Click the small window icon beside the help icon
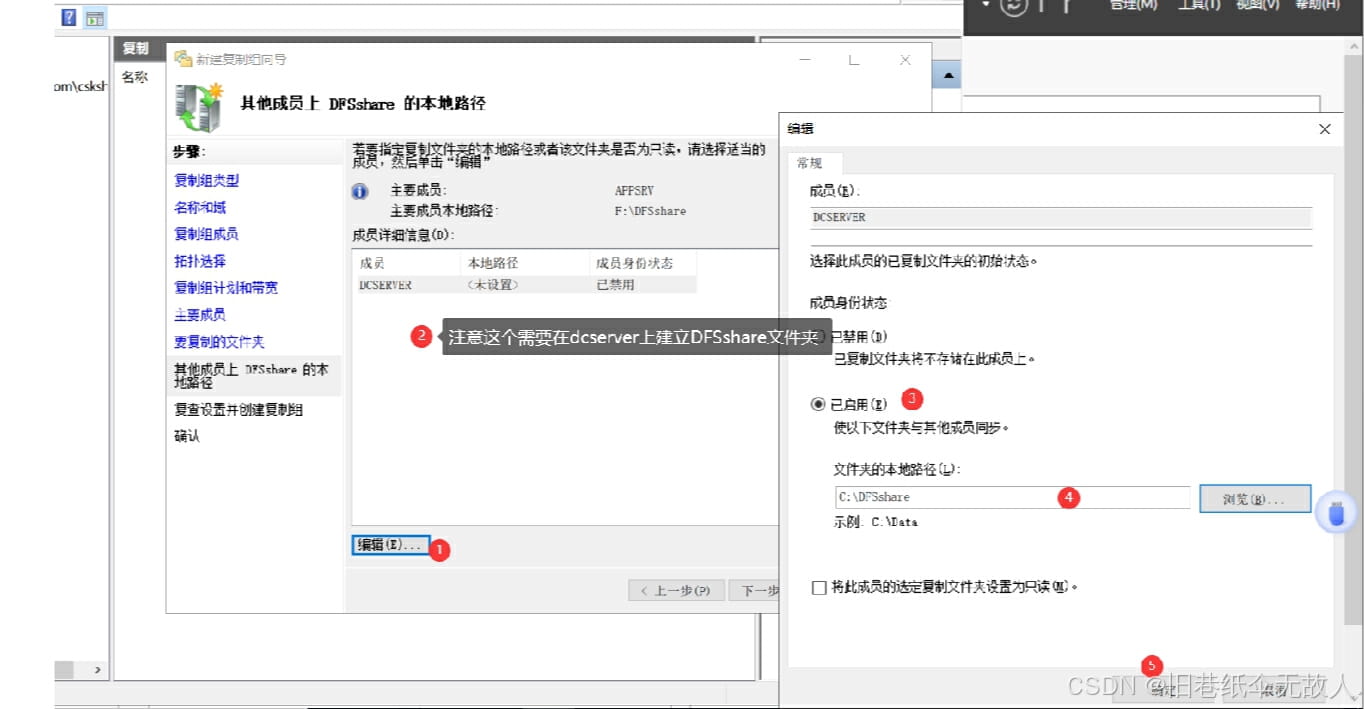The image size is (1367, 709). [95, 17]
